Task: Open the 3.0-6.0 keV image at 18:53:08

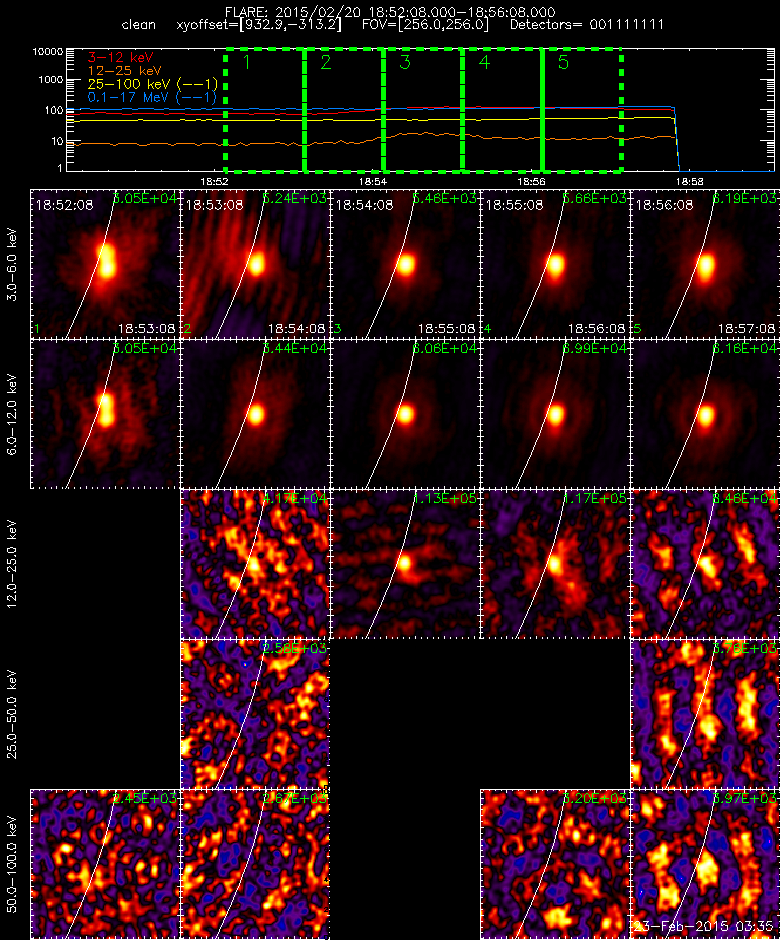Action: pyautogui.click(x=255, y=264)
